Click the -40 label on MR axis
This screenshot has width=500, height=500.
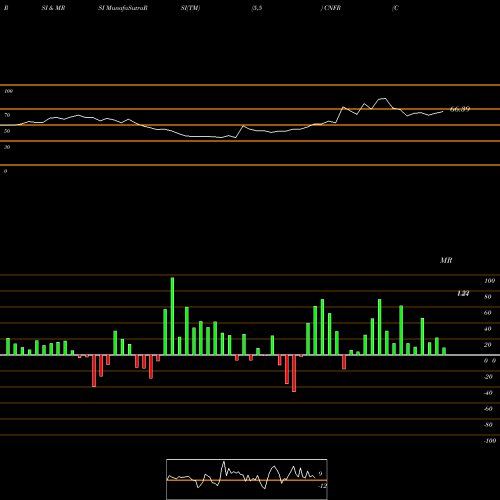click(488, 393)
